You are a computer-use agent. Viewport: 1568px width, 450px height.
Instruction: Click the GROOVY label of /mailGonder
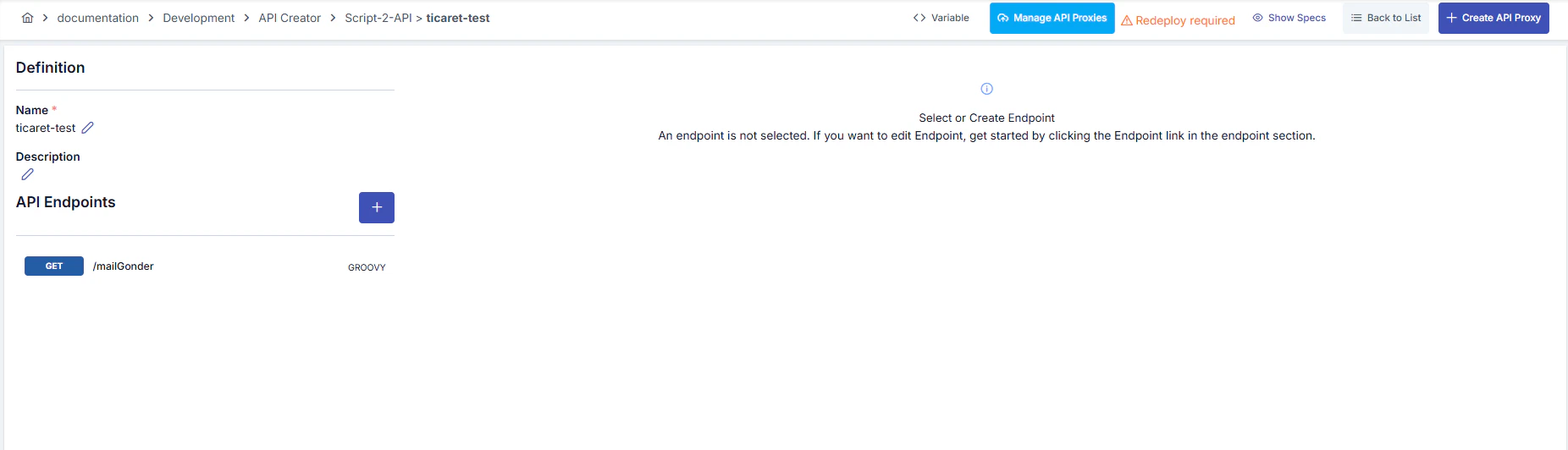tap(367, 267)
